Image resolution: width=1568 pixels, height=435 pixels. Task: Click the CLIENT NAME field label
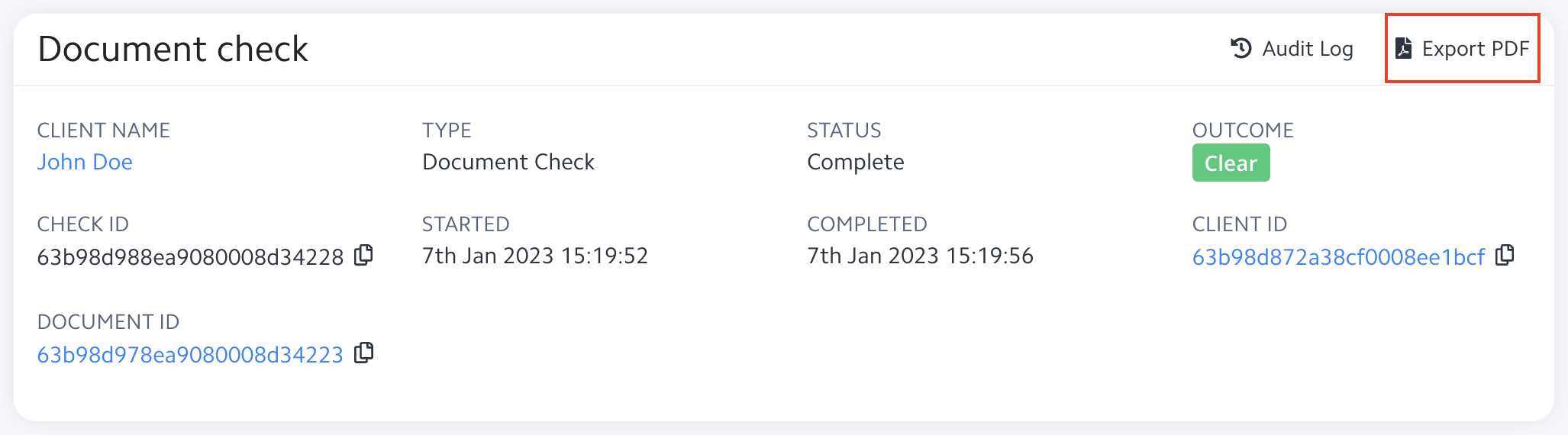point(103,130)
